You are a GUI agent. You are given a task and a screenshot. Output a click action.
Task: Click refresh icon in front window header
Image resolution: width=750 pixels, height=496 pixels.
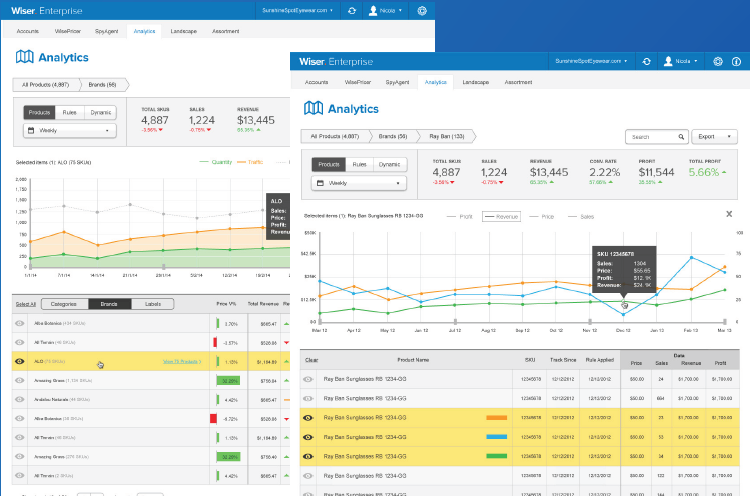tap(646, 62)
